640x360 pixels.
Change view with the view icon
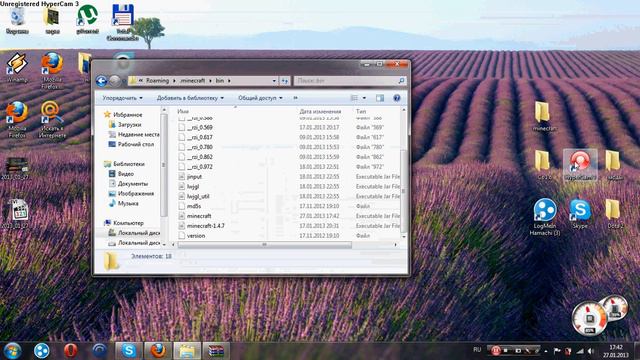tap(354, 98)
